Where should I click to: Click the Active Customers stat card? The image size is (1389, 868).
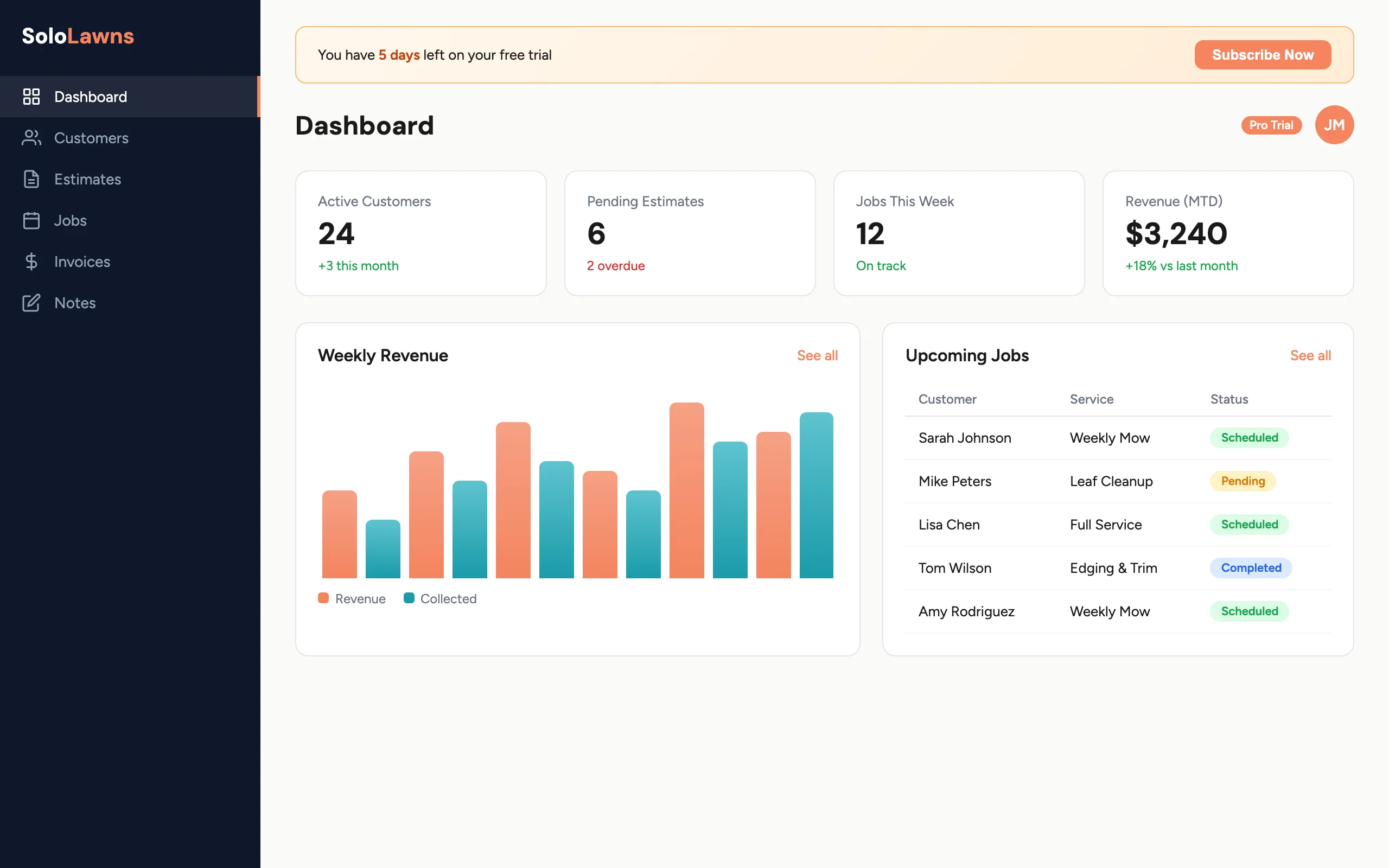(420, 234)
